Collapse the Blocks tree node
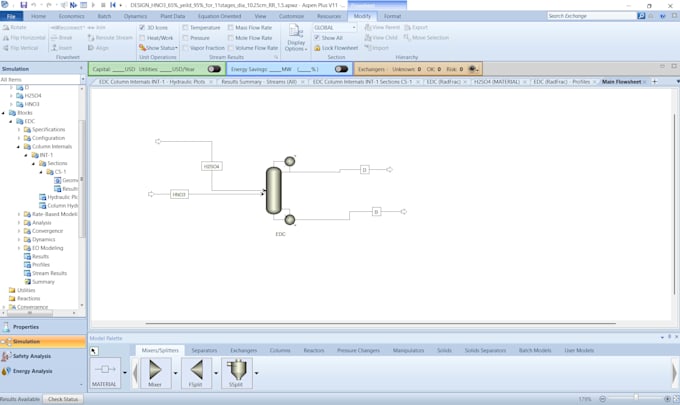 pos(4,113)
